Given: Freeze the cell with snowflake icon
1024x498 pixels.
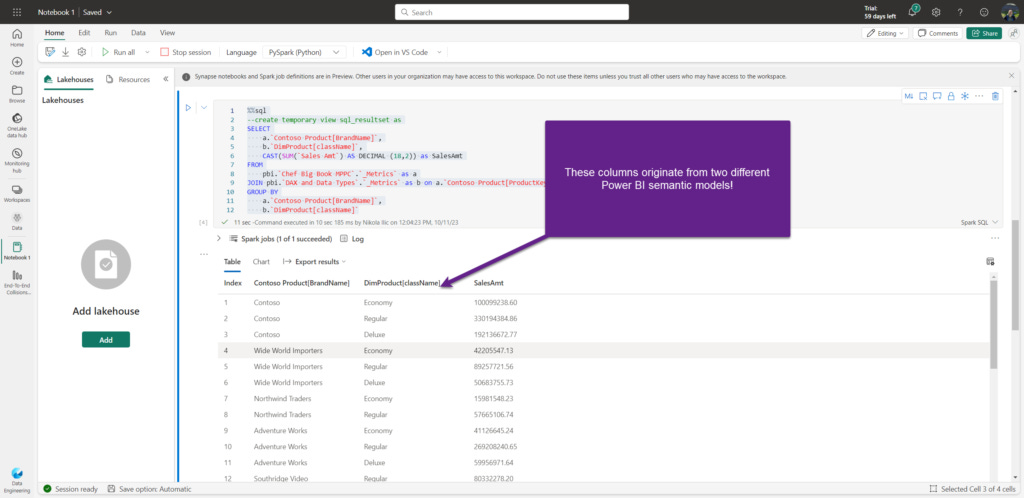Looking at the screenshot, I should click(x=964, y=96).
